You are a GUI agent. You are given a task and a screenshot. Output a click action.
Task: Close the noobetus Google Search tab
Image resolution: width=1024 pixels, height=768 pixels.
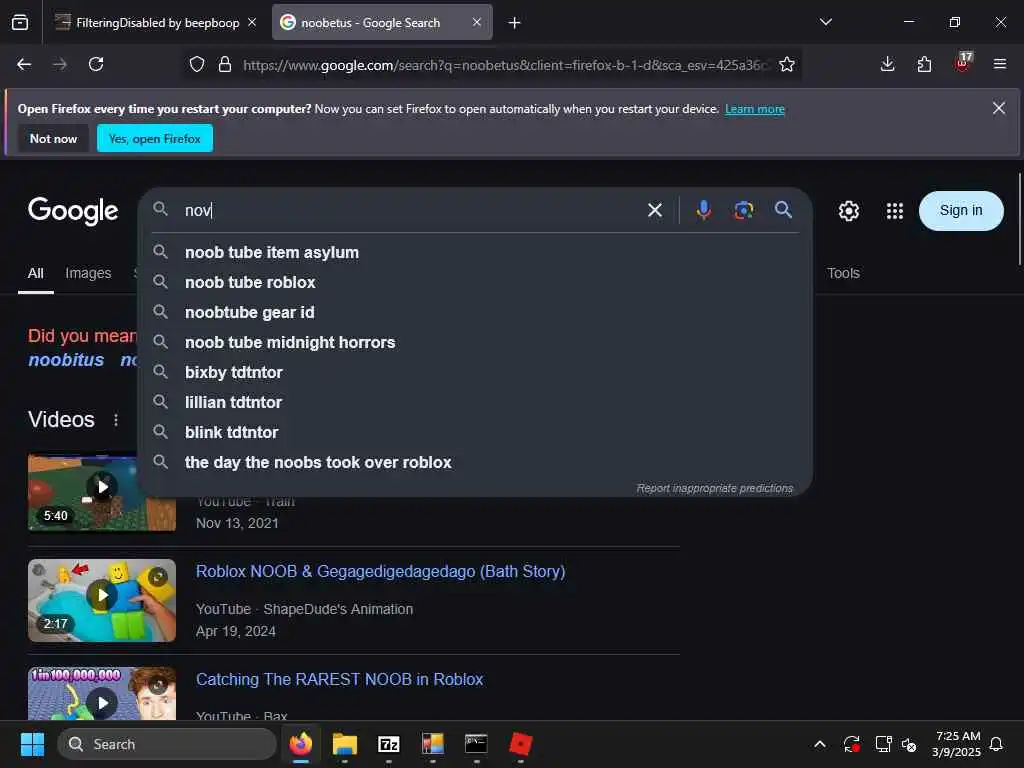pos(477,22)
